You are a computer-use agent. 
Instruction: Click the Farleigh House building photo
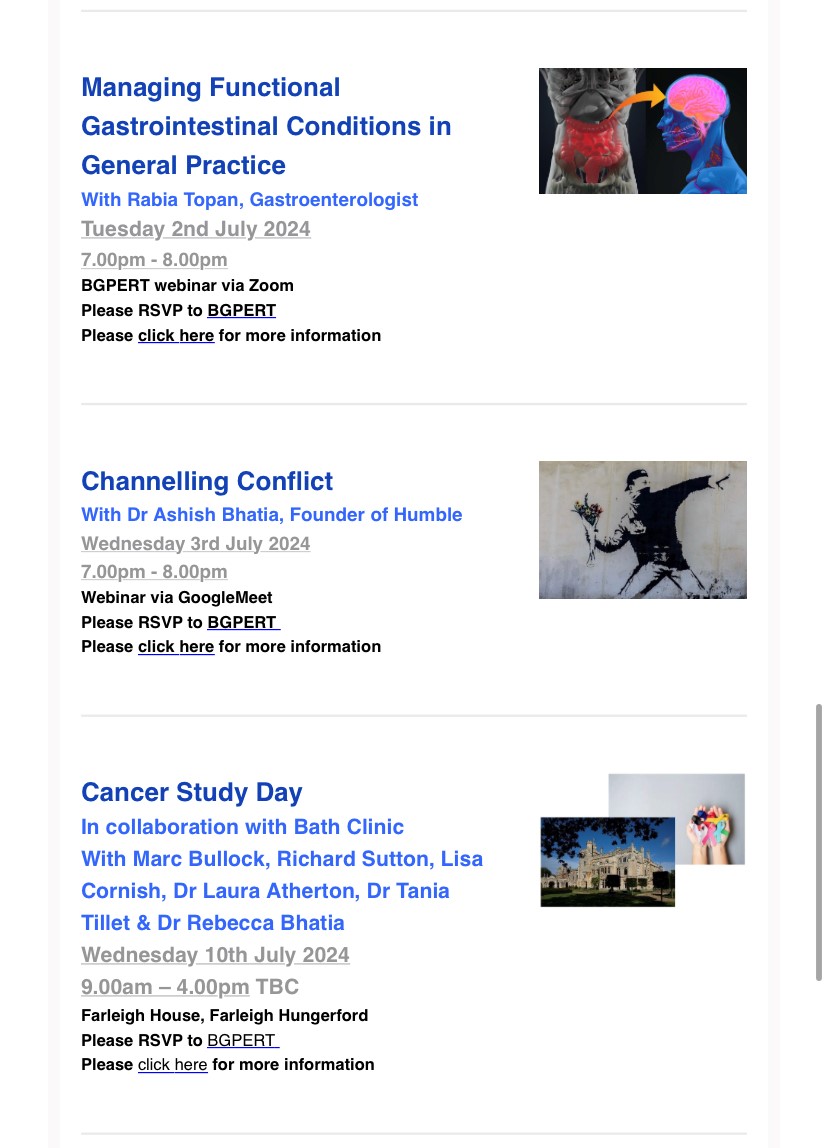pos(608,862)
